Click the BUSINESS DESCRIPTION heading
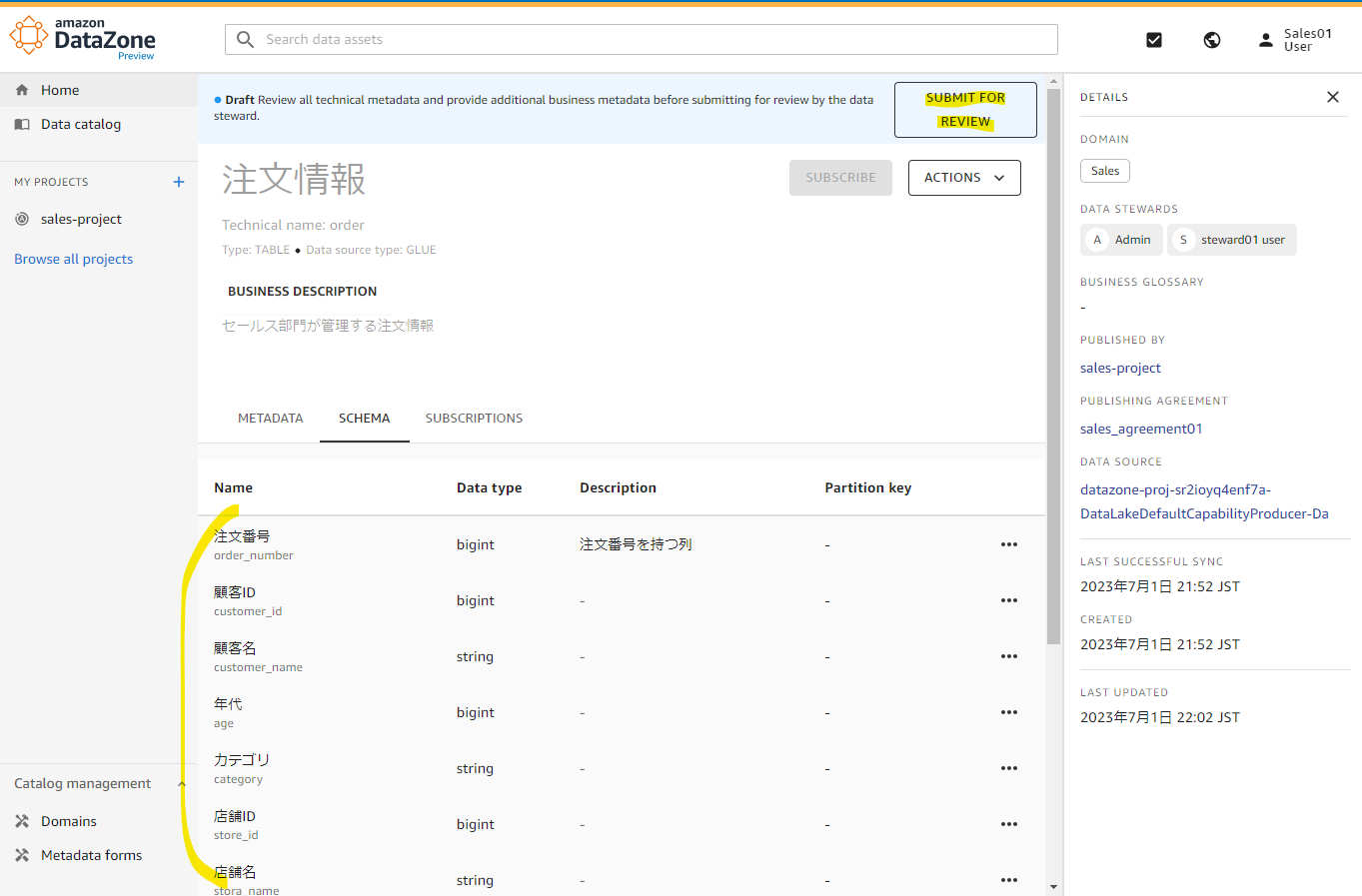1362x896 pixels. coord(302,292)
